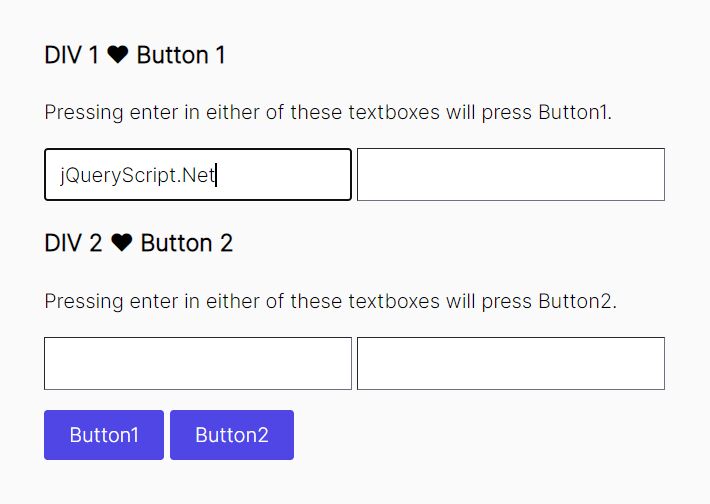
Task: Click "textboxes" in the Button1 description sentence
Action: (393, 112)
